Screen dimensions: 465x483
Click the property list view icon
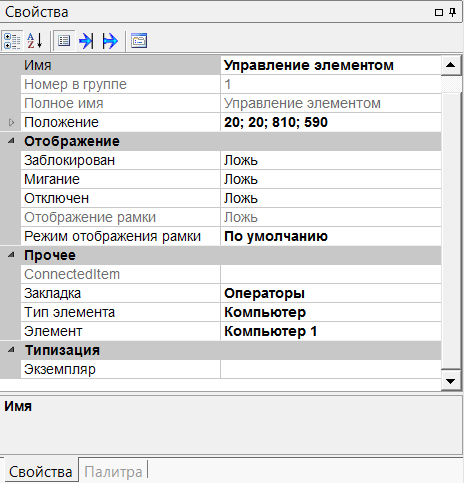[64, 41]
